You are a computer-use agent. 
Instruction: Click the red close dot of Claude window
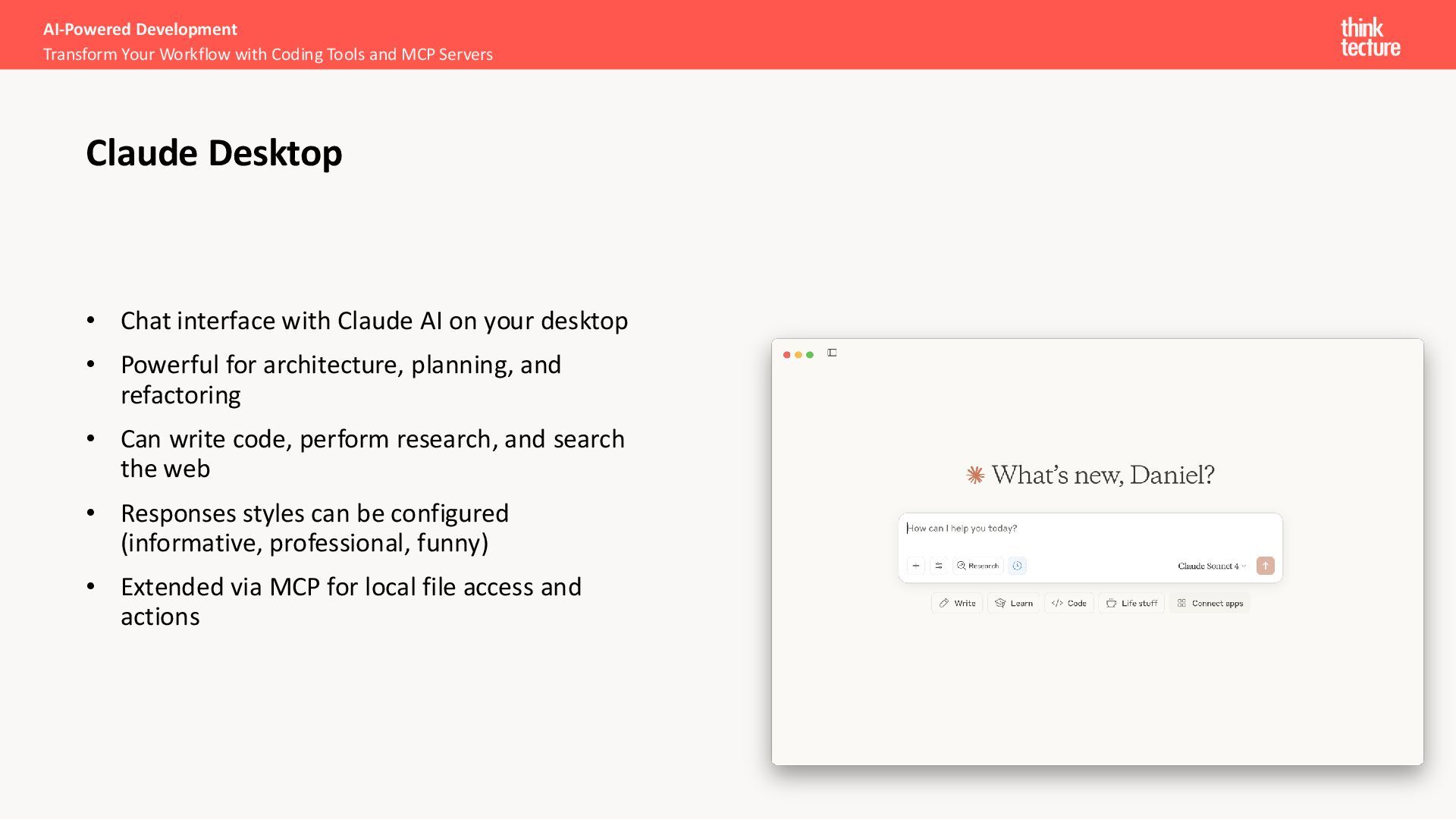pos(787,355)
